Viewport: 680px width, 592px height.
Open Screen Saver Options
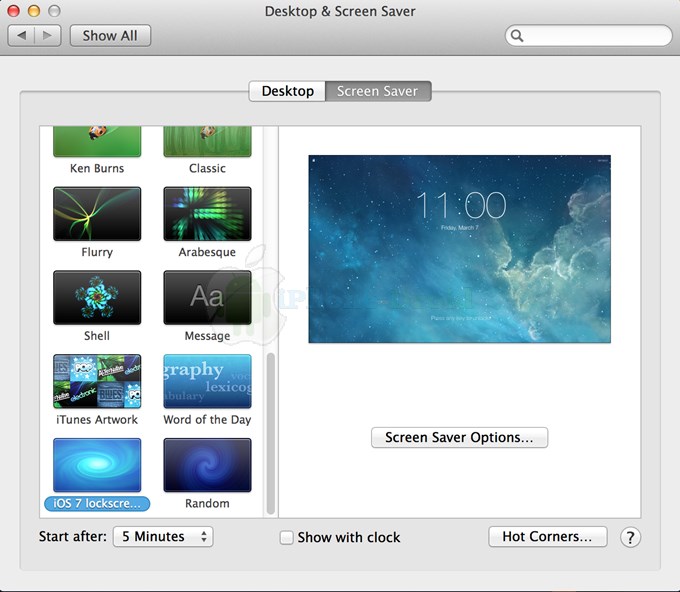(x=459, y=437)
